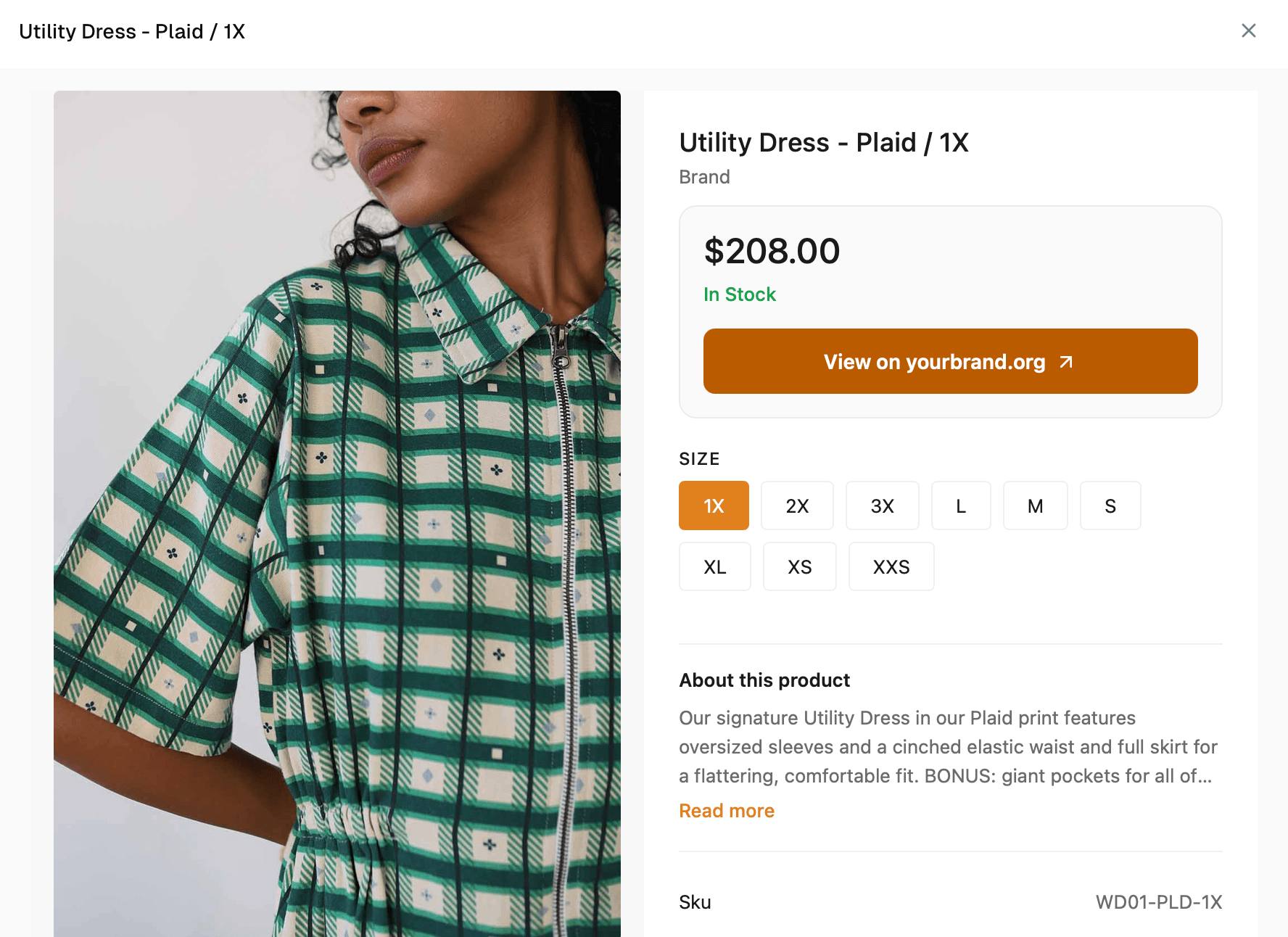1288x937 pixels.
Task: Click the Brand name link
Action: [704, 177]
